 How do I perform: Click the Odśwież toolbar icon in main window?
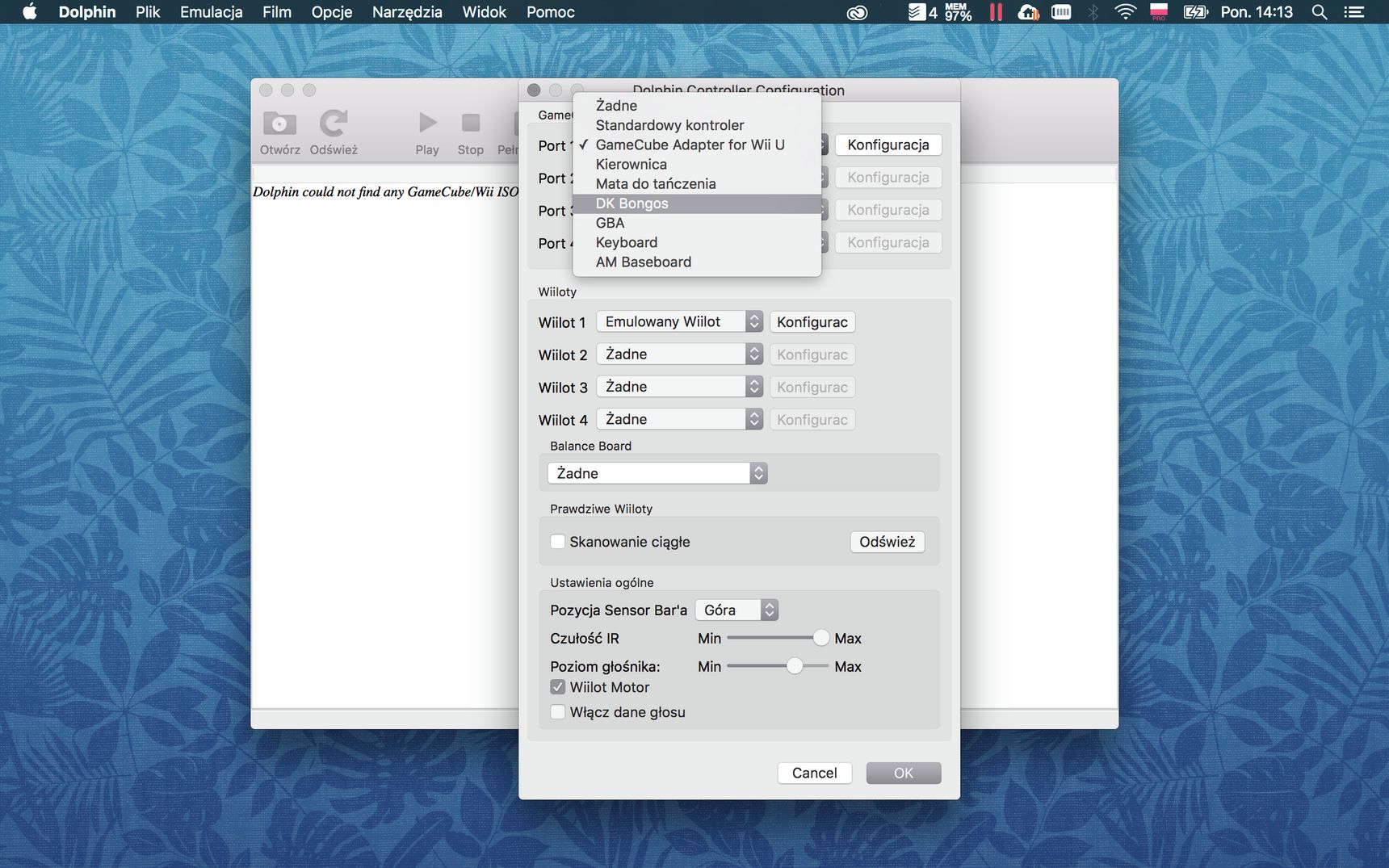point(334,133)
